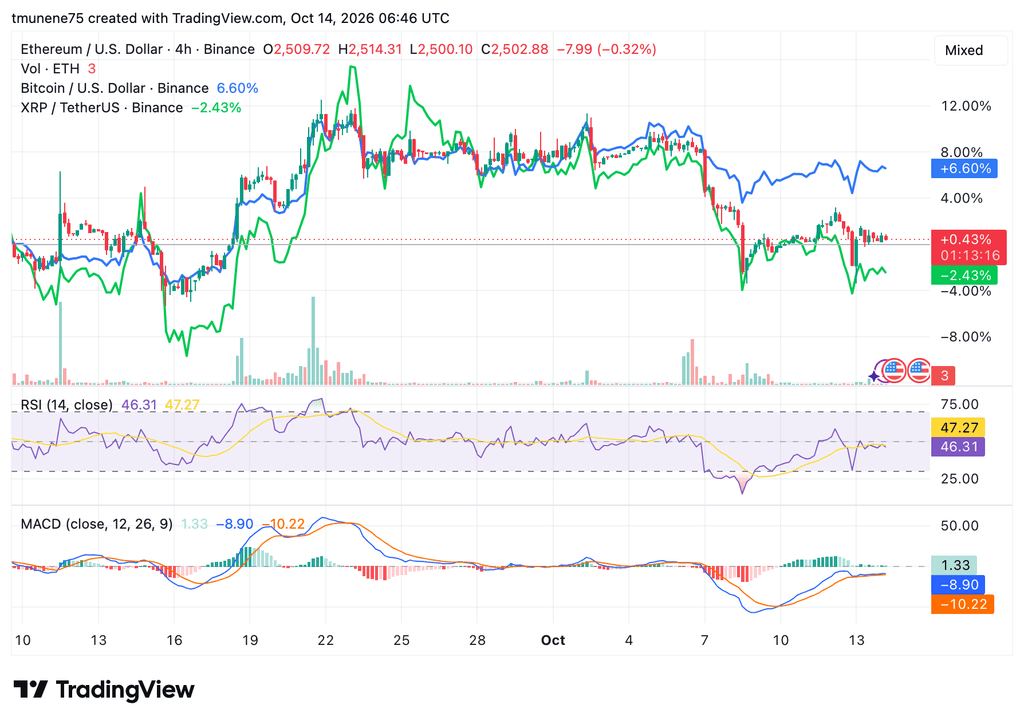Click the red volume value label 3 on axis
1024x724 pixels.
pyautogui.click(x=943, y=375)
